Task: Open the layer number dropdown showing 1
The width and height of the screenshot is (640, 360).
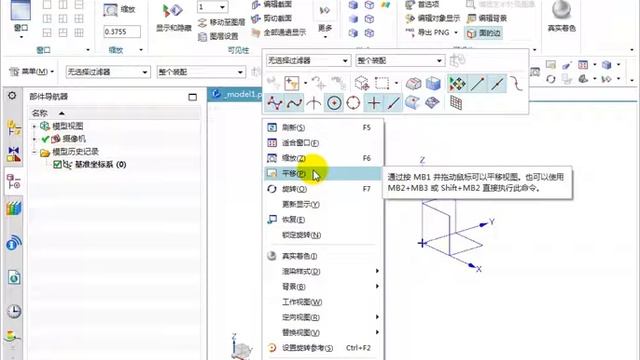Action: [222, 7]
